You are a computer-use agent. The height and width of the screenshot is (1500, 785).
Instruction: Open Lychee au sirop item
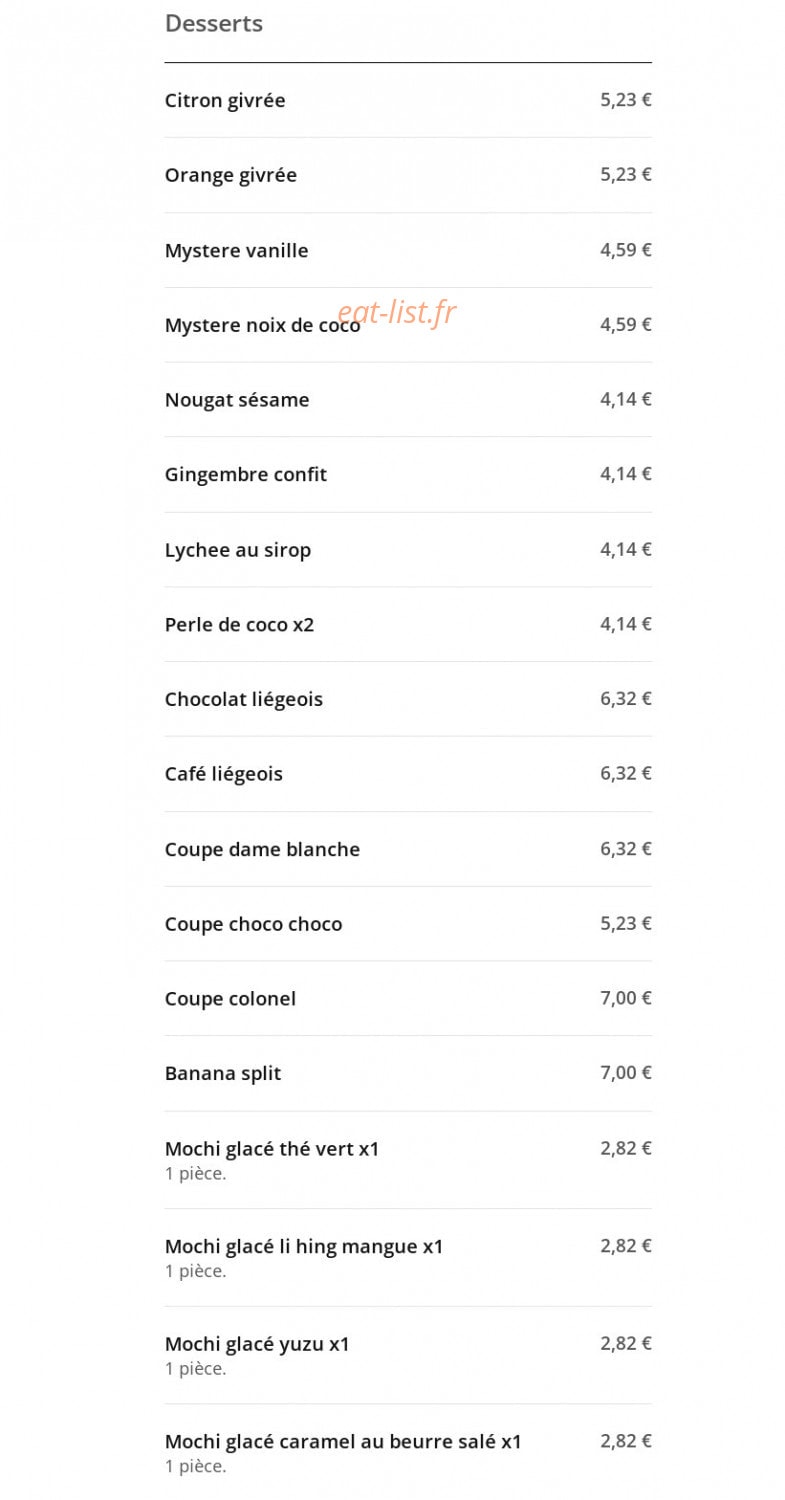[x=408, y=550]
